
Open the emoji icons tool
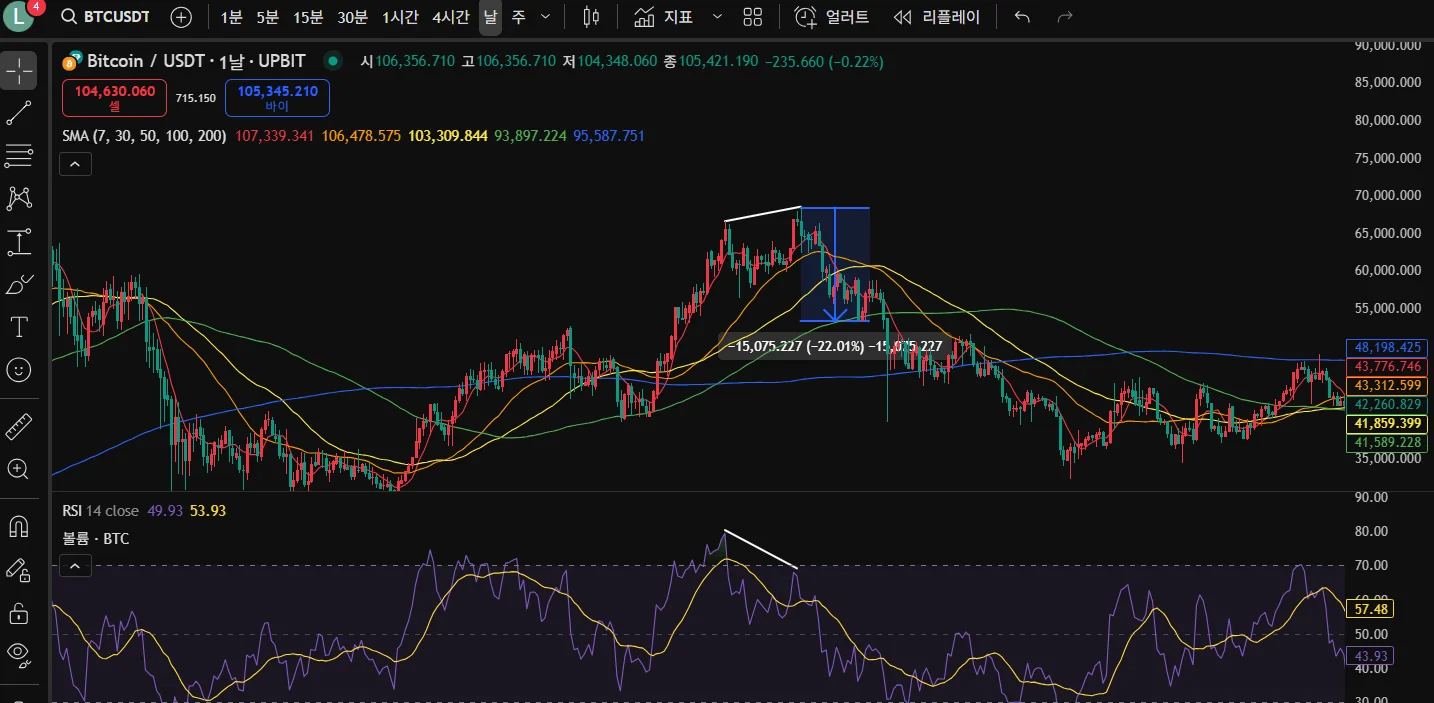tap(19, 370)
